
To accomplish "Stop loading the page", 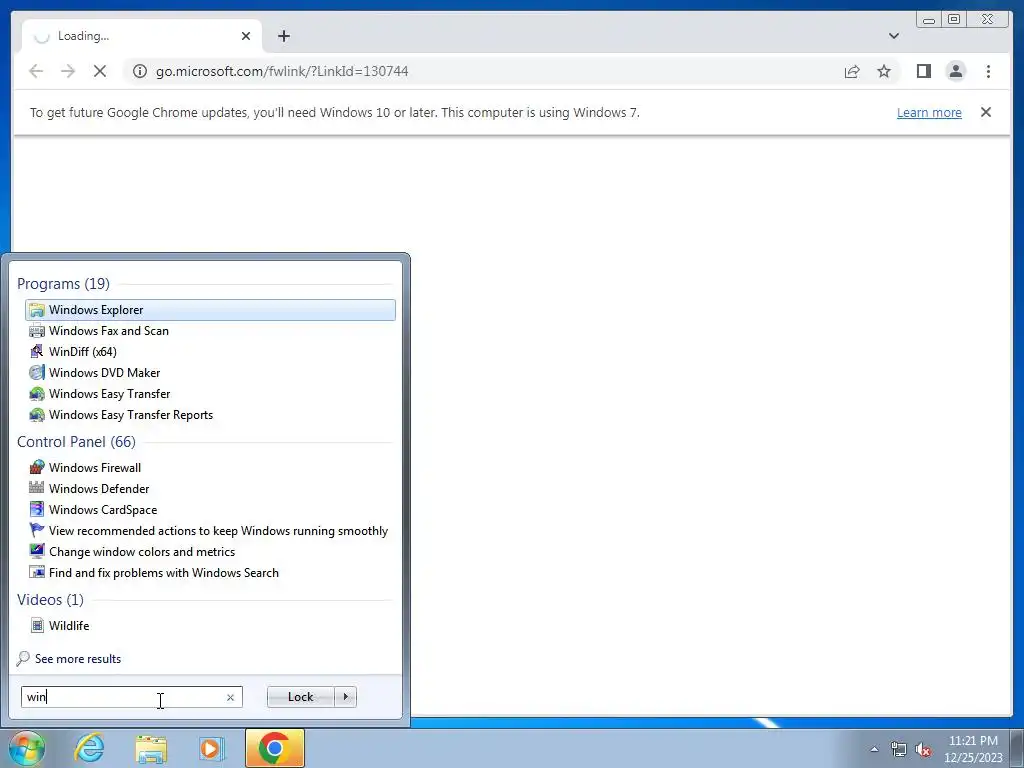I will click(100, 71).
